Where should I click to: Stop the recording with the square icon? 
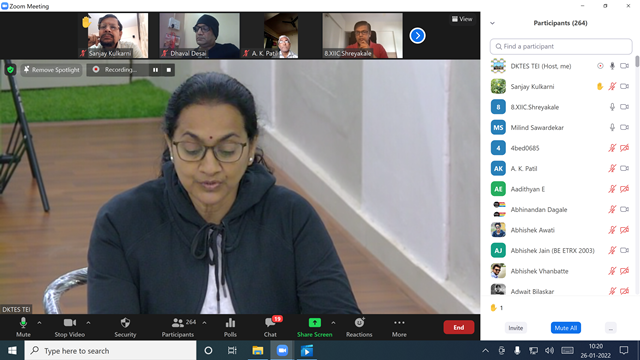[169, 70]
